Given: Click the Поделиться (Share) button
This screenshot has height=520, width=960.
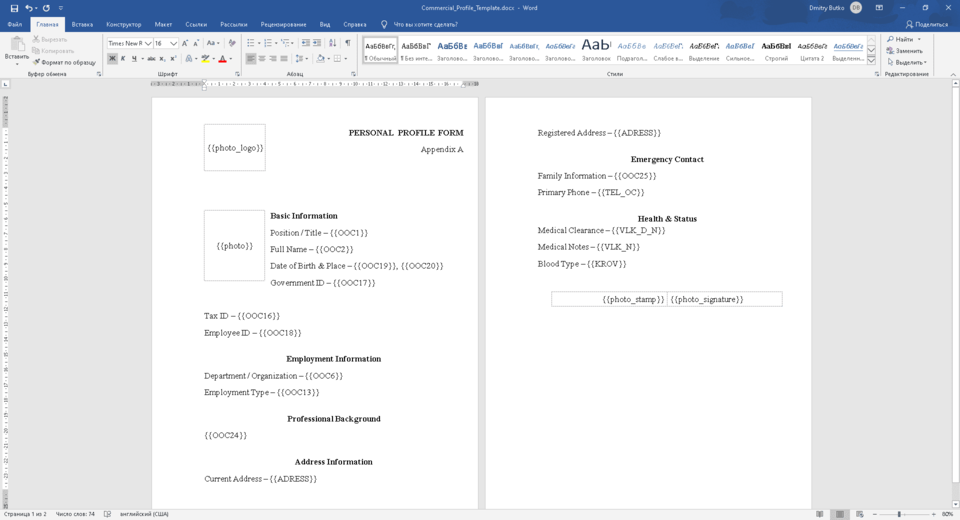Looking at the screenshot, I should [927, 24].
